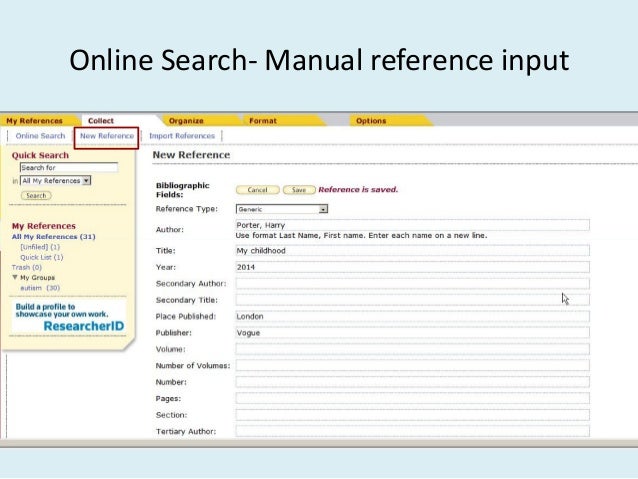The height and width of the screenshot is (479, 638).
Task: Open the autism group link
Action: point(40,287)
